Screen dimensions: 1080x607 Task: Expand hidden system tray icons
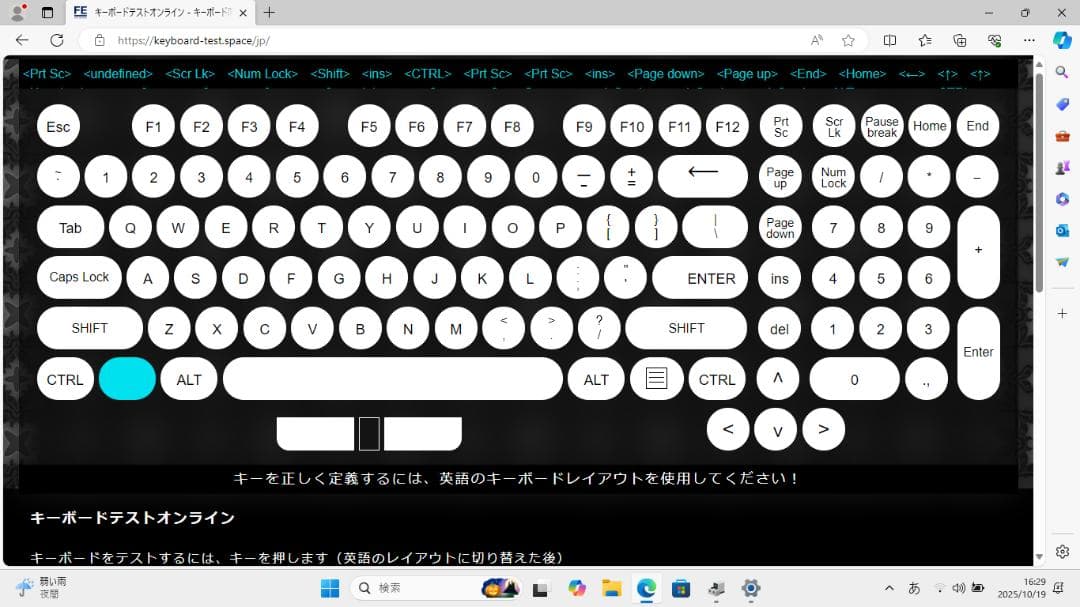[x=889, y=588]
